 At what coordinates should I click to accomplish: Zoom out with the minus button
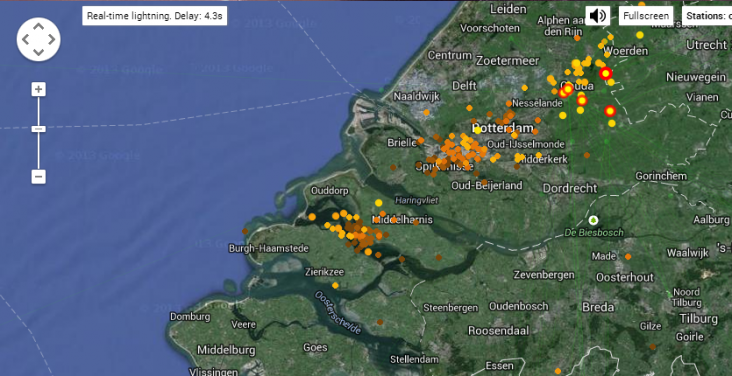[38, 177]
